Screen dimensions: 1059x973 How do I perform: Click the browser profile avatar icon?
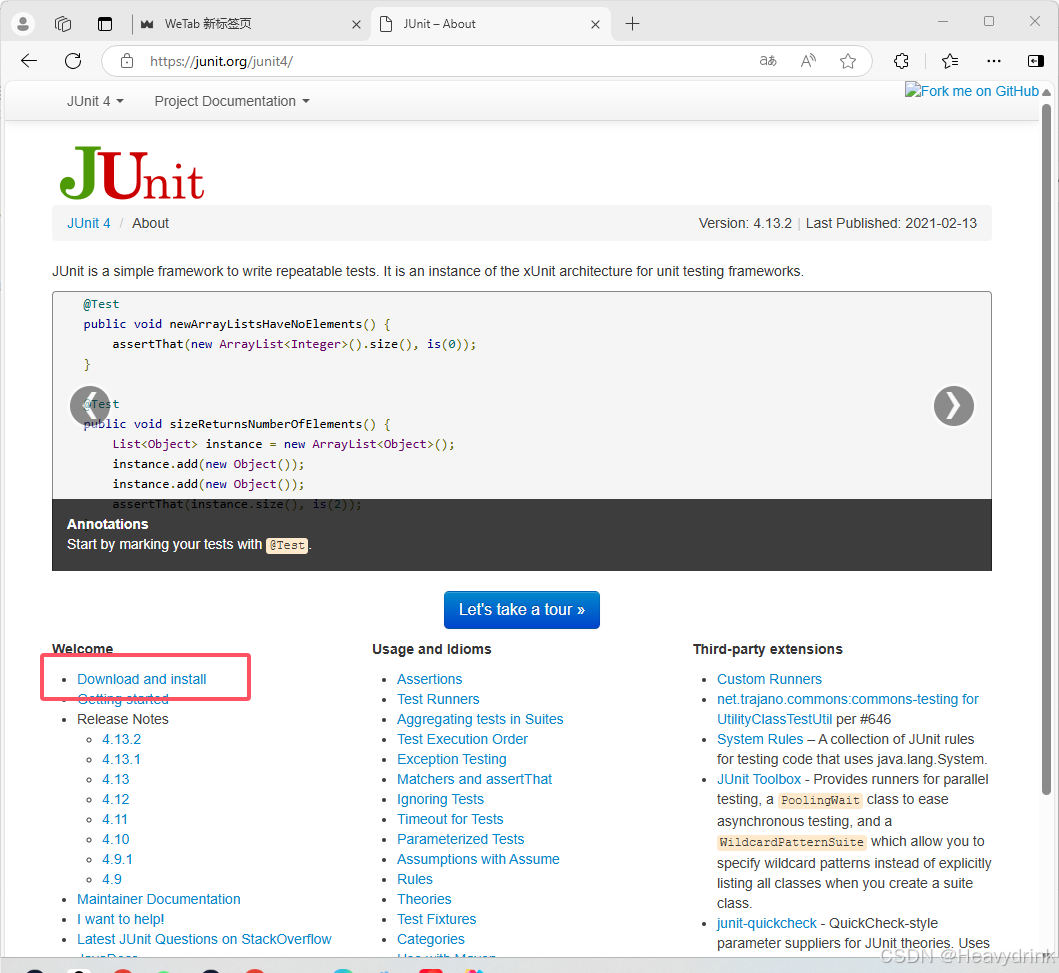[23, 24]
